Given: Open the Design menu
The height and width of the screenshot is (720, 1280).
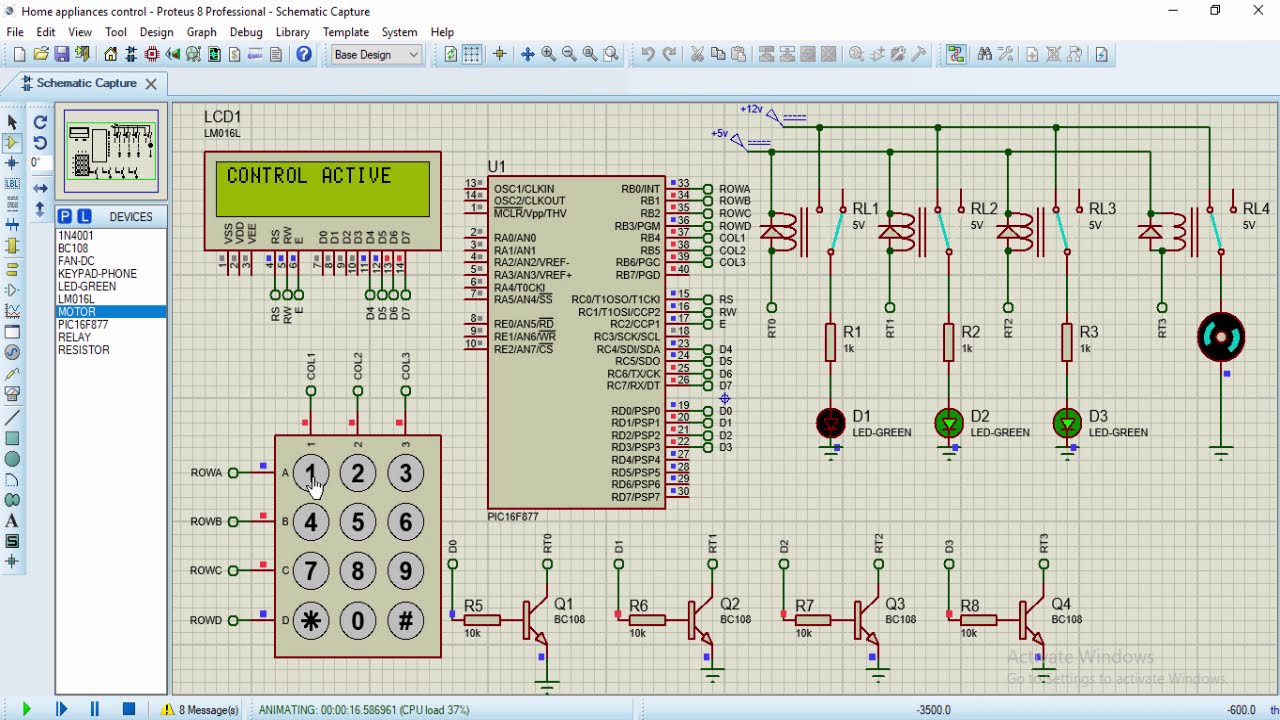Looking at the screenshot, I should (156, 32).
